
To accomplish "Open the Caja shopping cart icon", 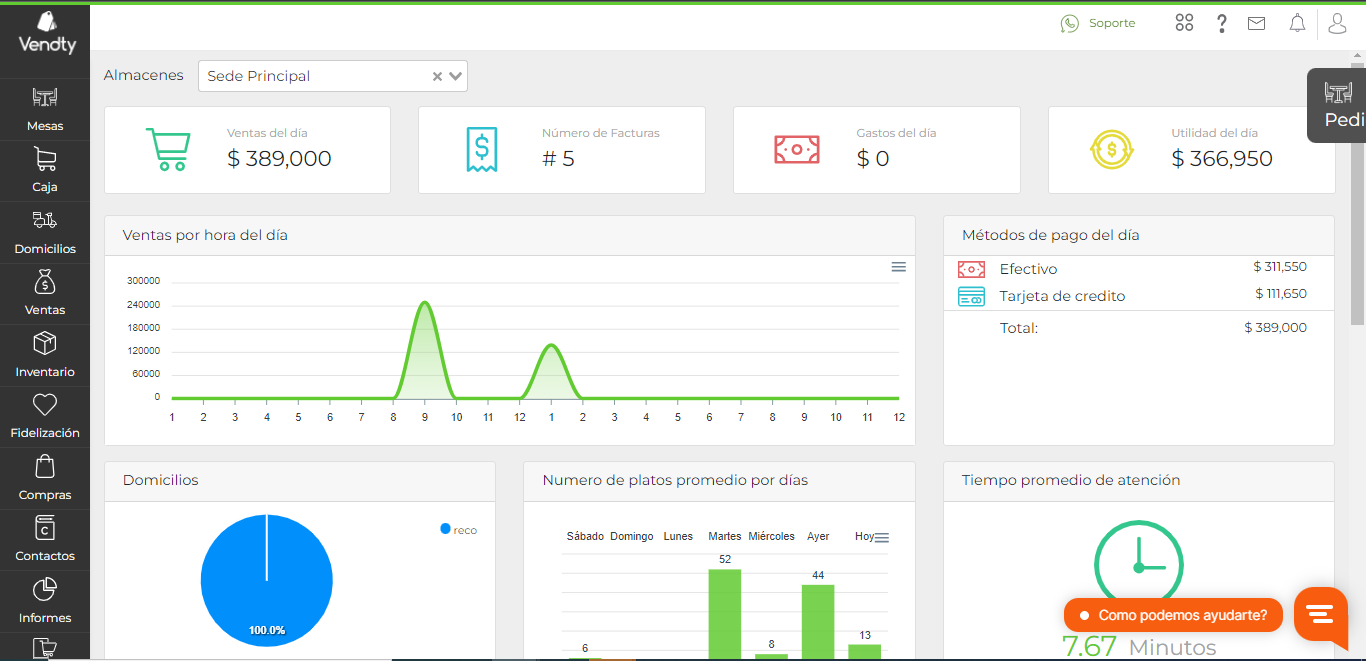I will coord(45,160).
